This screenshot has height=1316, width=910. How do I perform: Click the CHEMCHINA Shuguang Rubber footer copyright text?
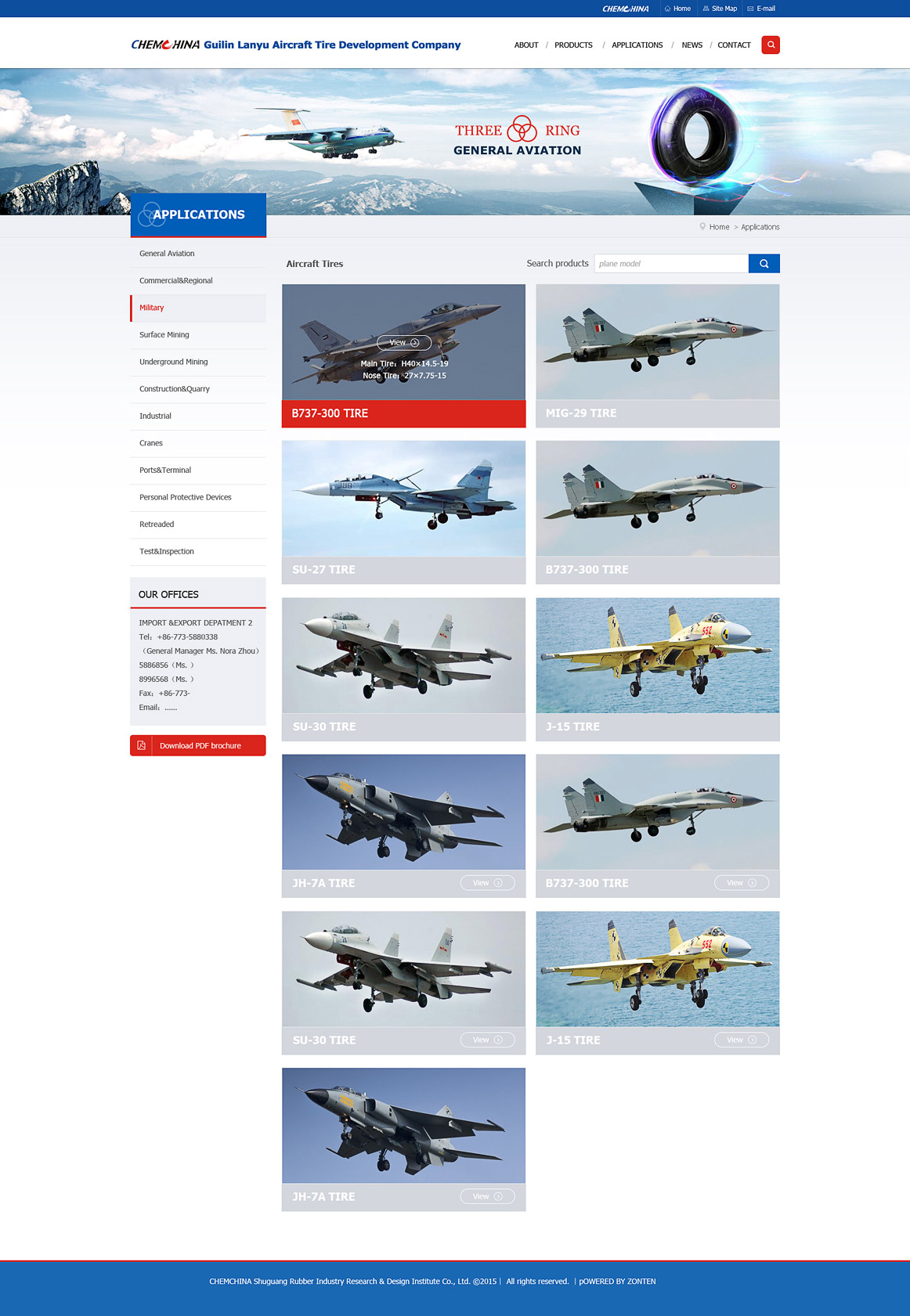click(353, 1282)
